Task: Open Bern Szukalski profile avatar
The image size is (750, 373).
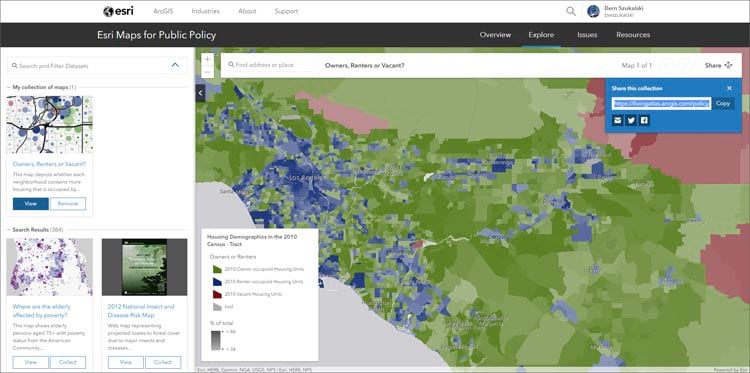Action: [x=593, y=11]
